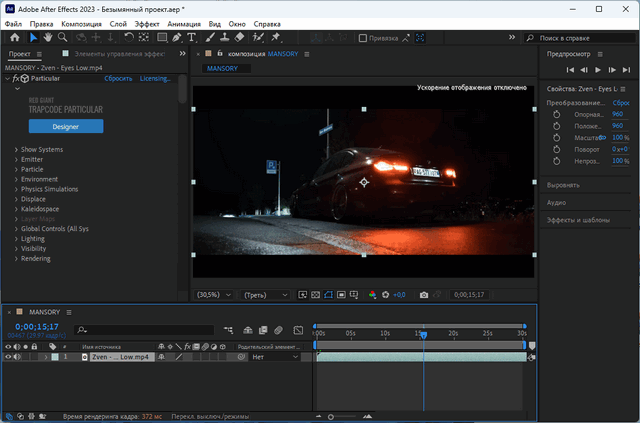Open the Анимация menu
Screen dimensions: 640x423
183,22
